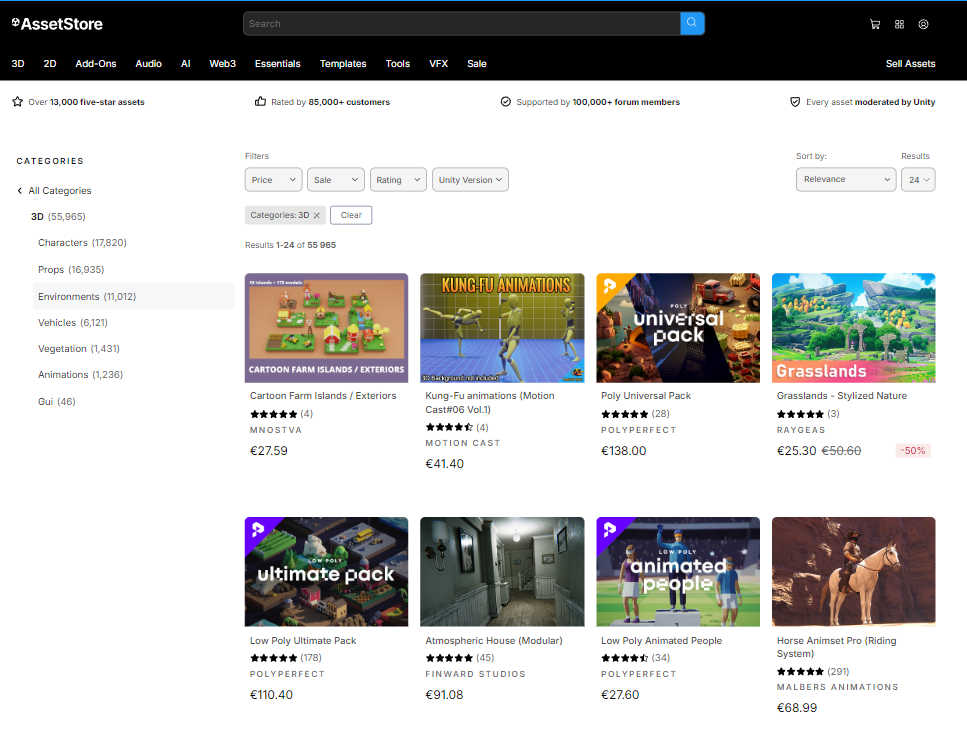
Task: Open the Sort by Relevance dropdown
Action: pos(845,180)
